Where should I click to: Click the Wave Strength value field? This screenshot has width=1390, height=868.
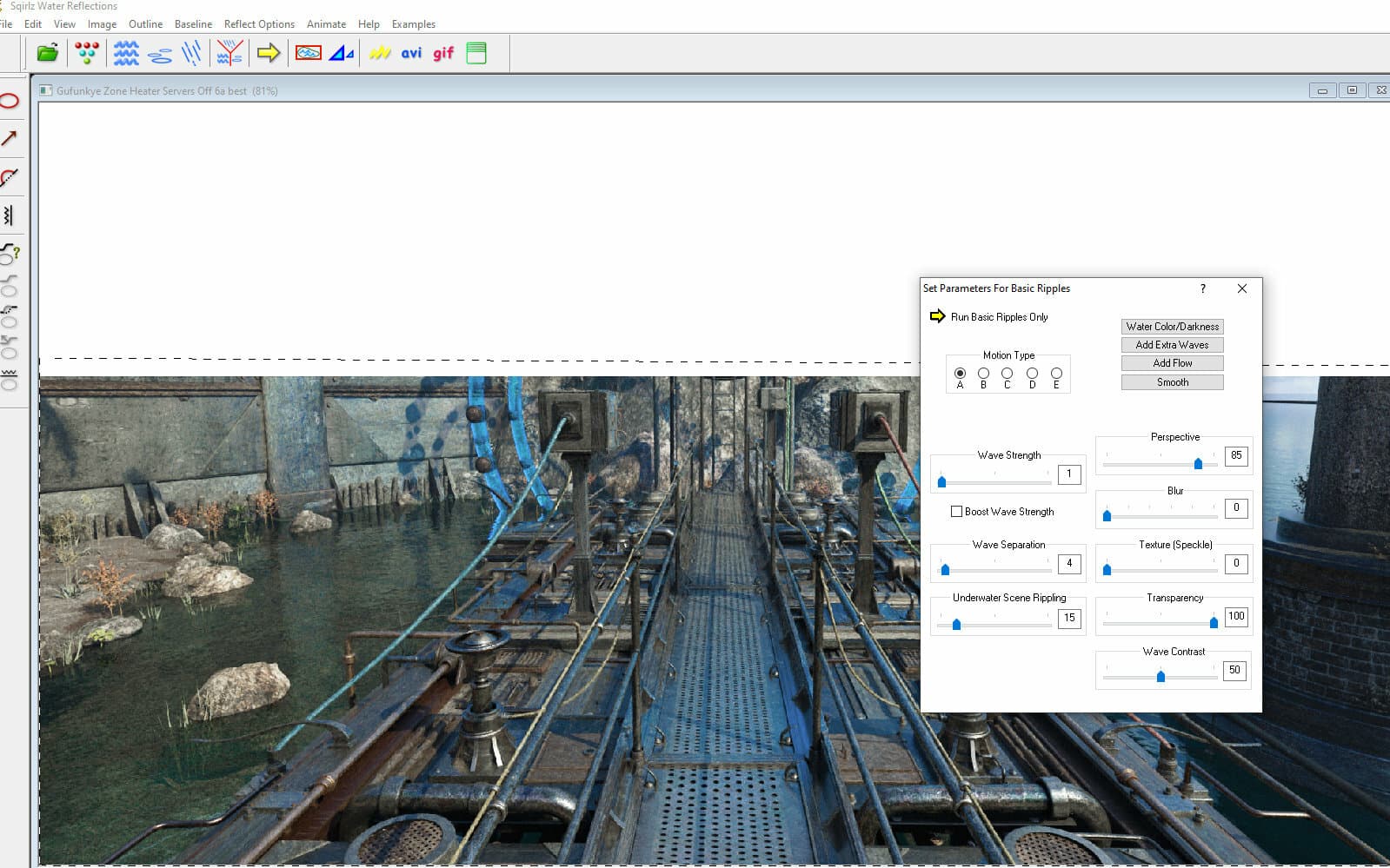tap(1069, 474)
